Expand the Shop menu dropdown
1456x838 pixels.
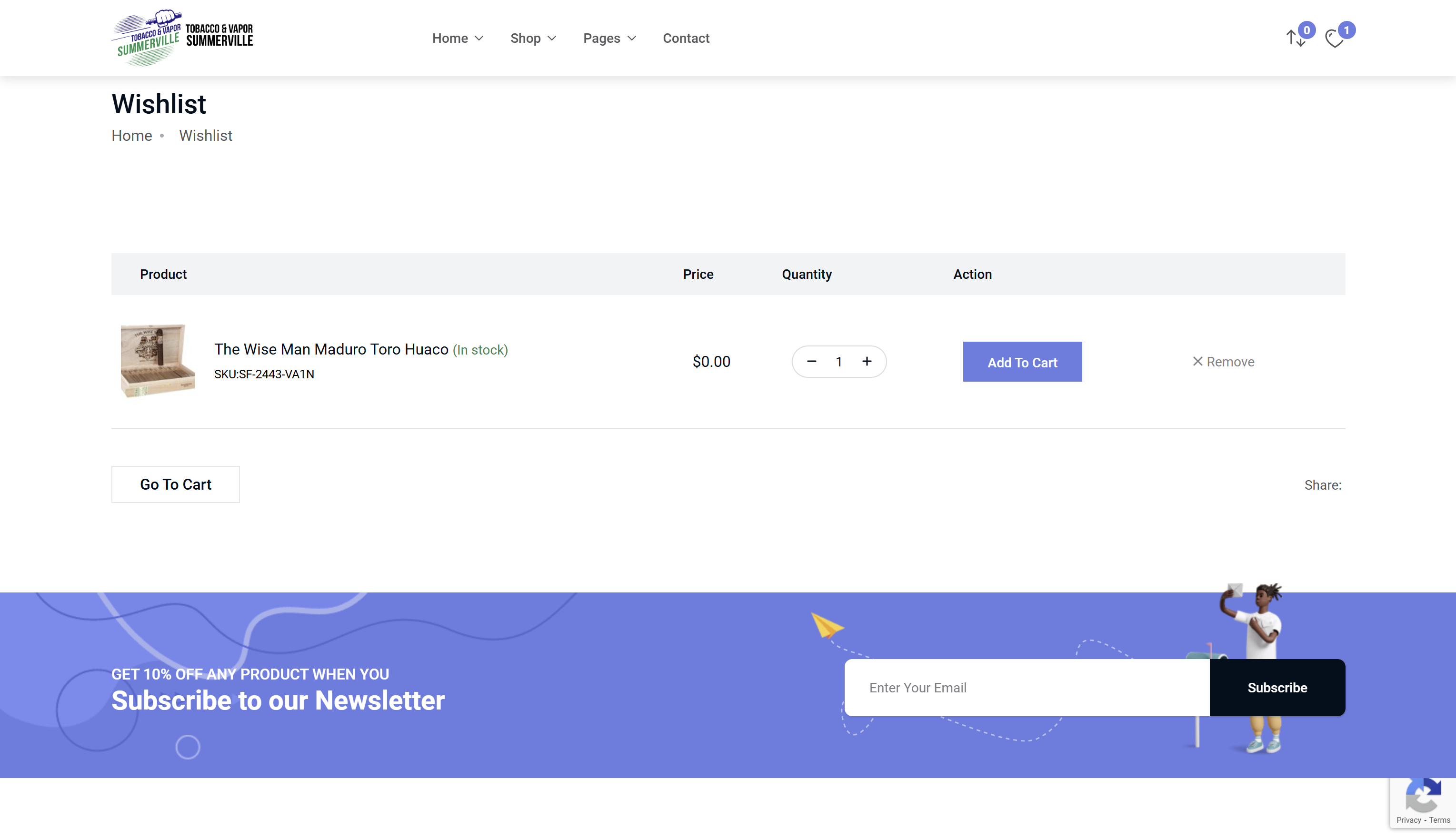(x=532, y=38)
